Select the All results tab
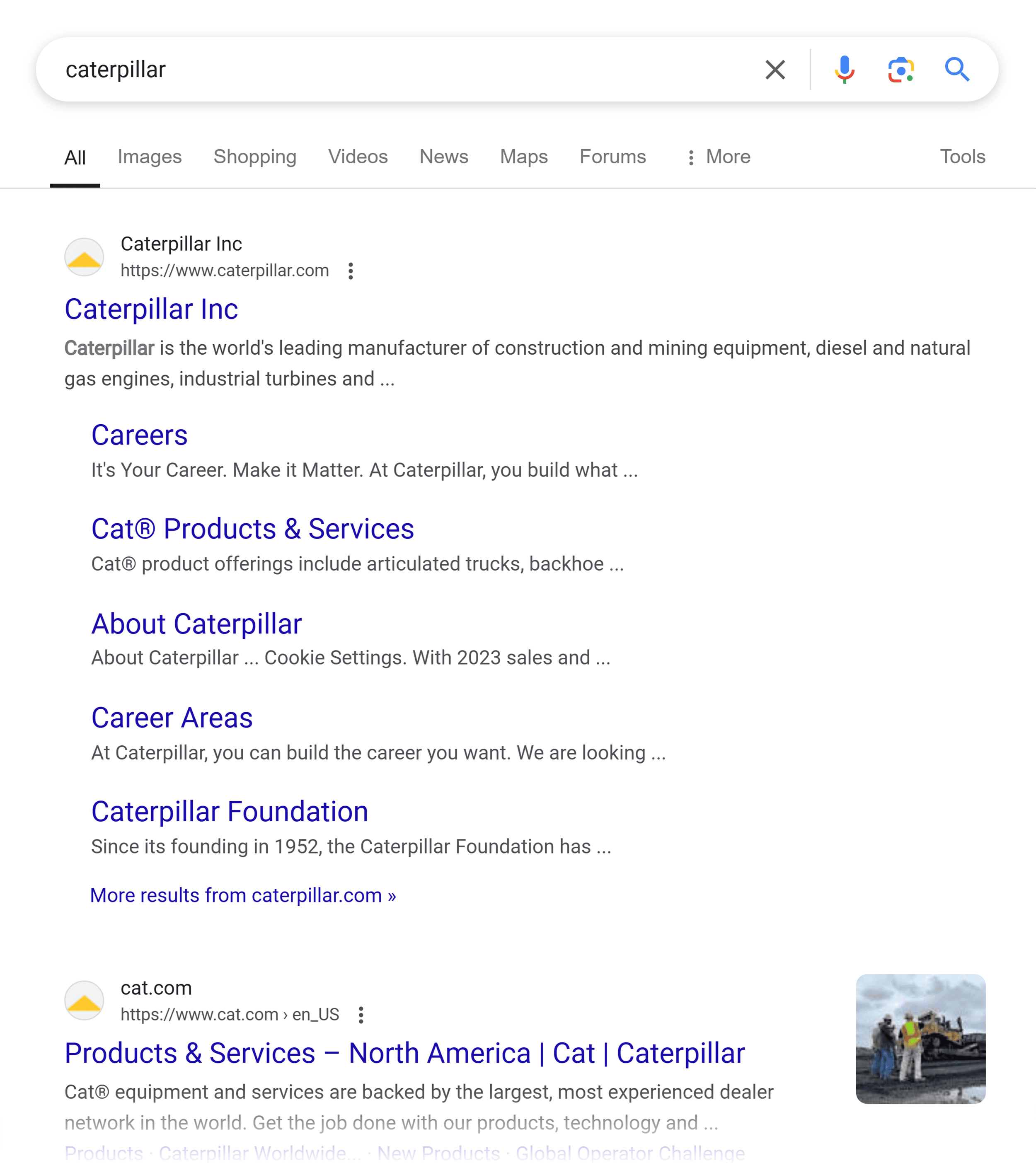1036x1163 pixels. pyautogui.click(x=75, y=157)
